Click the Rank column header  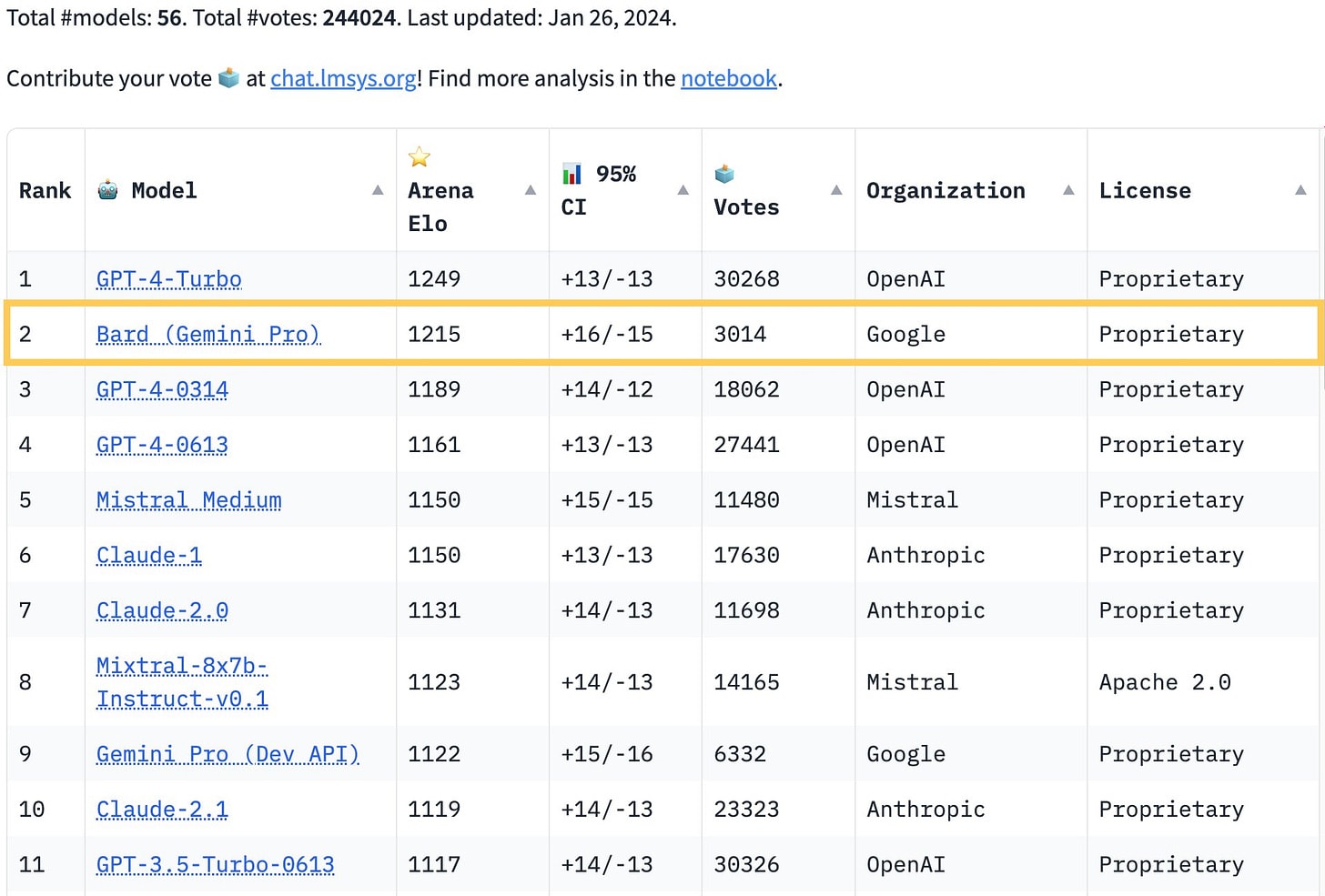pyautogui.click(x=45, y=190)
